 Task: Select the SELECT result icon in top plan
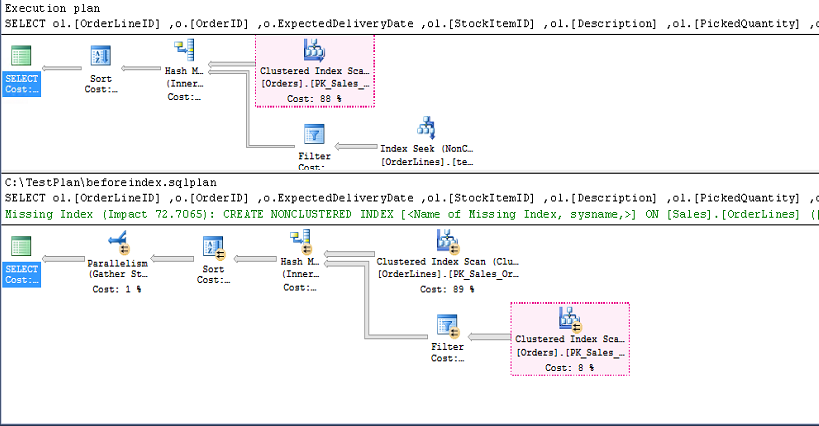click(21, 56)
